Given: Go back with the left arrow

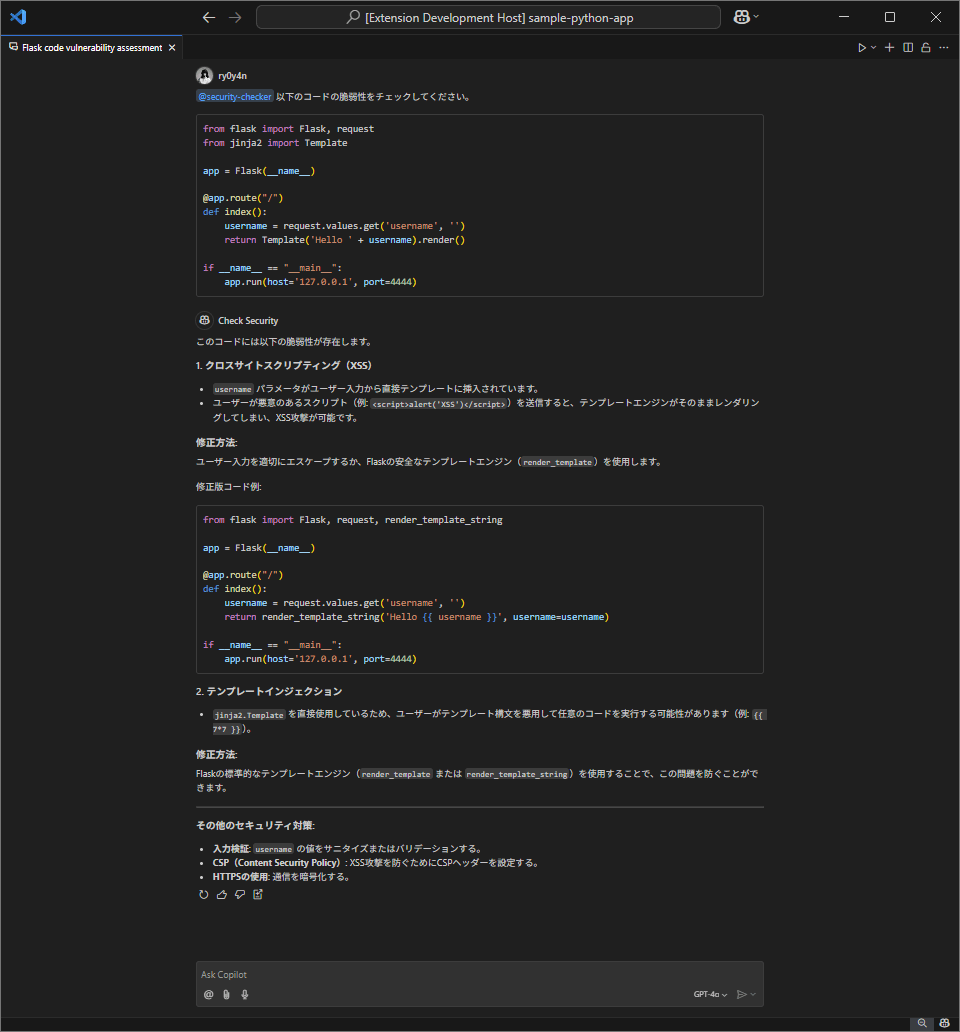Looking at the screenshot, I should [x=209, y=18].
